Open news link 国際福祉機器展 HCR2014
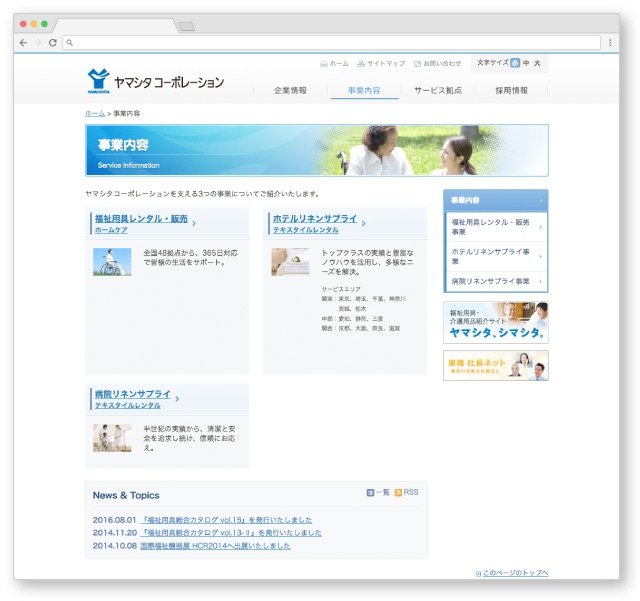640x601 pixels. point(215,546)
